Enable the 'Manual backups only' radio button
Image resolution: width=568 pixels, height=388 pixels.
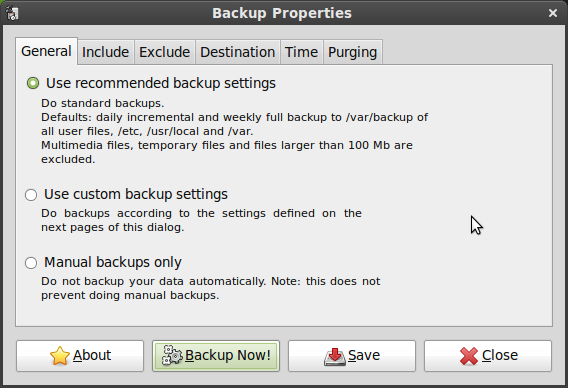(x=31, y=263)
